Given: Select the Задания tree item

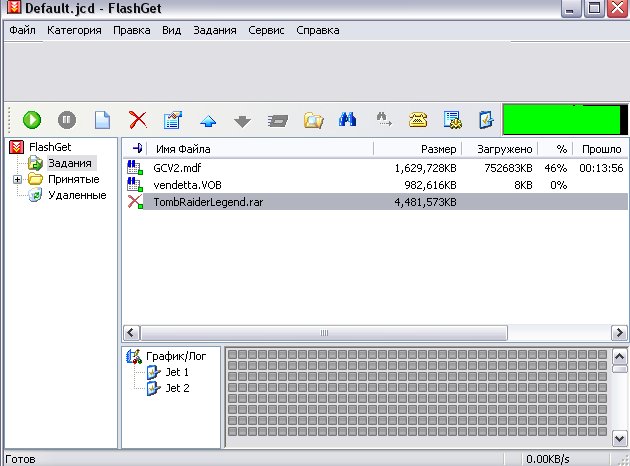Looking at the screenshot, I should 70,163.
